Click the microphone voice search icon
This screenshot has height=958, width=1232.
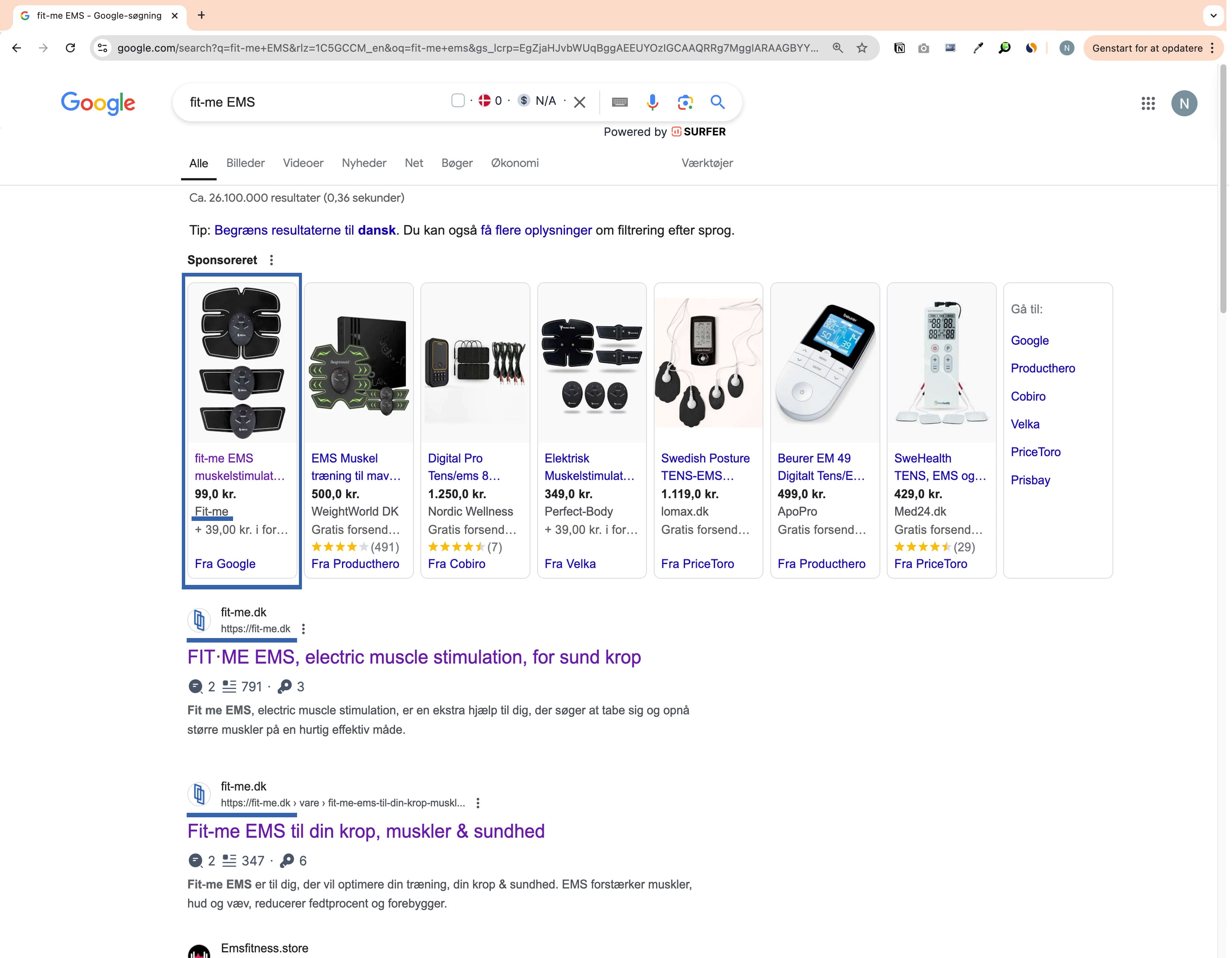(x=652, y=102)
